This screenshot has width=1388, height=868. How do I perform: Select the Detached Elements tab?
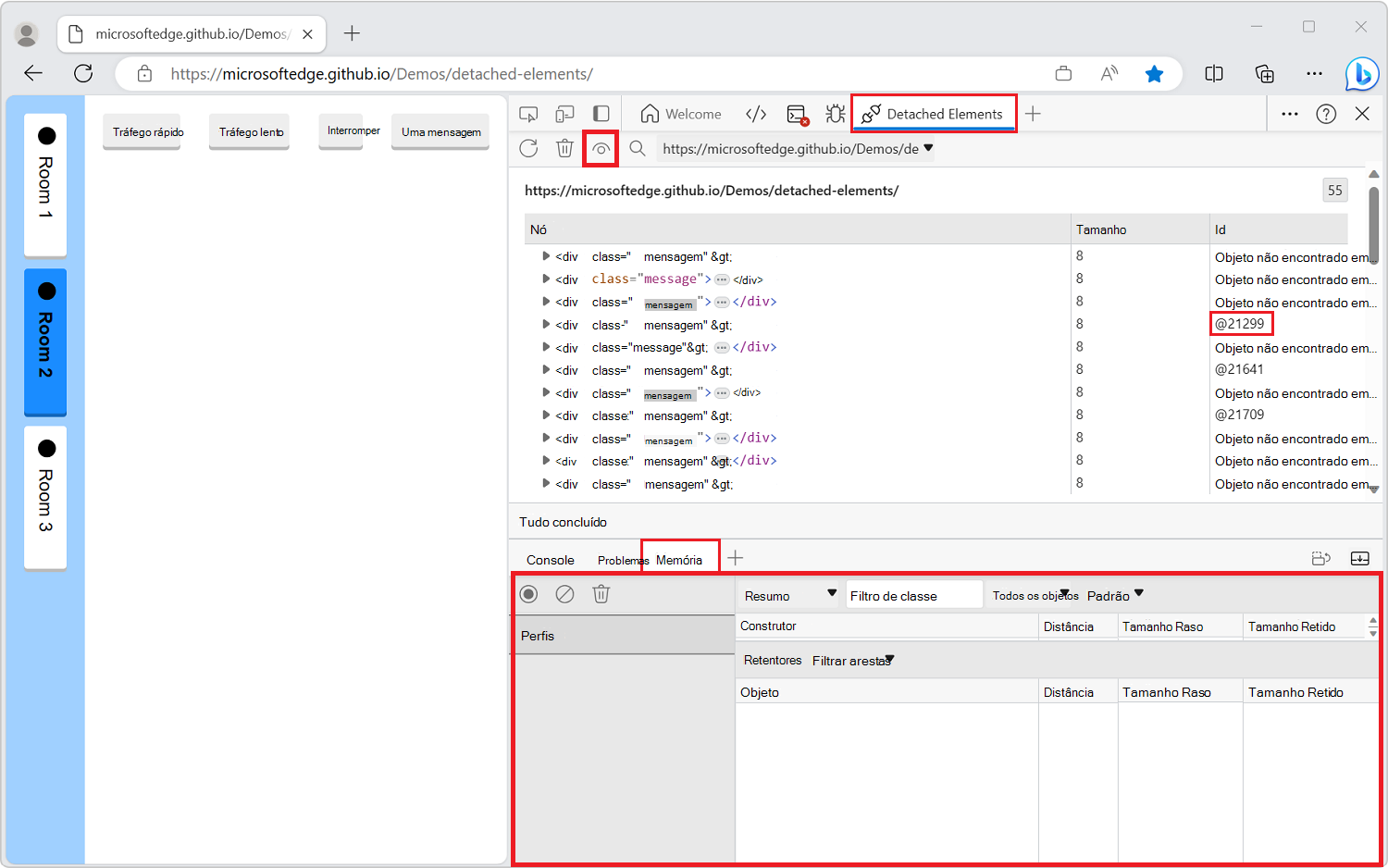(x=934, y=114)
